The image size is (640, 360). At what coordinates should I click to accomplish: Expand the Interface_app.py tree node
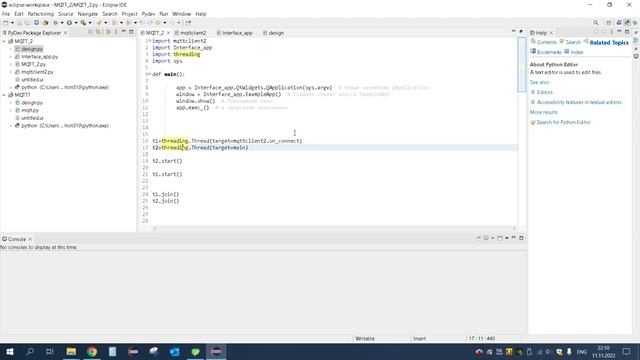11,57
